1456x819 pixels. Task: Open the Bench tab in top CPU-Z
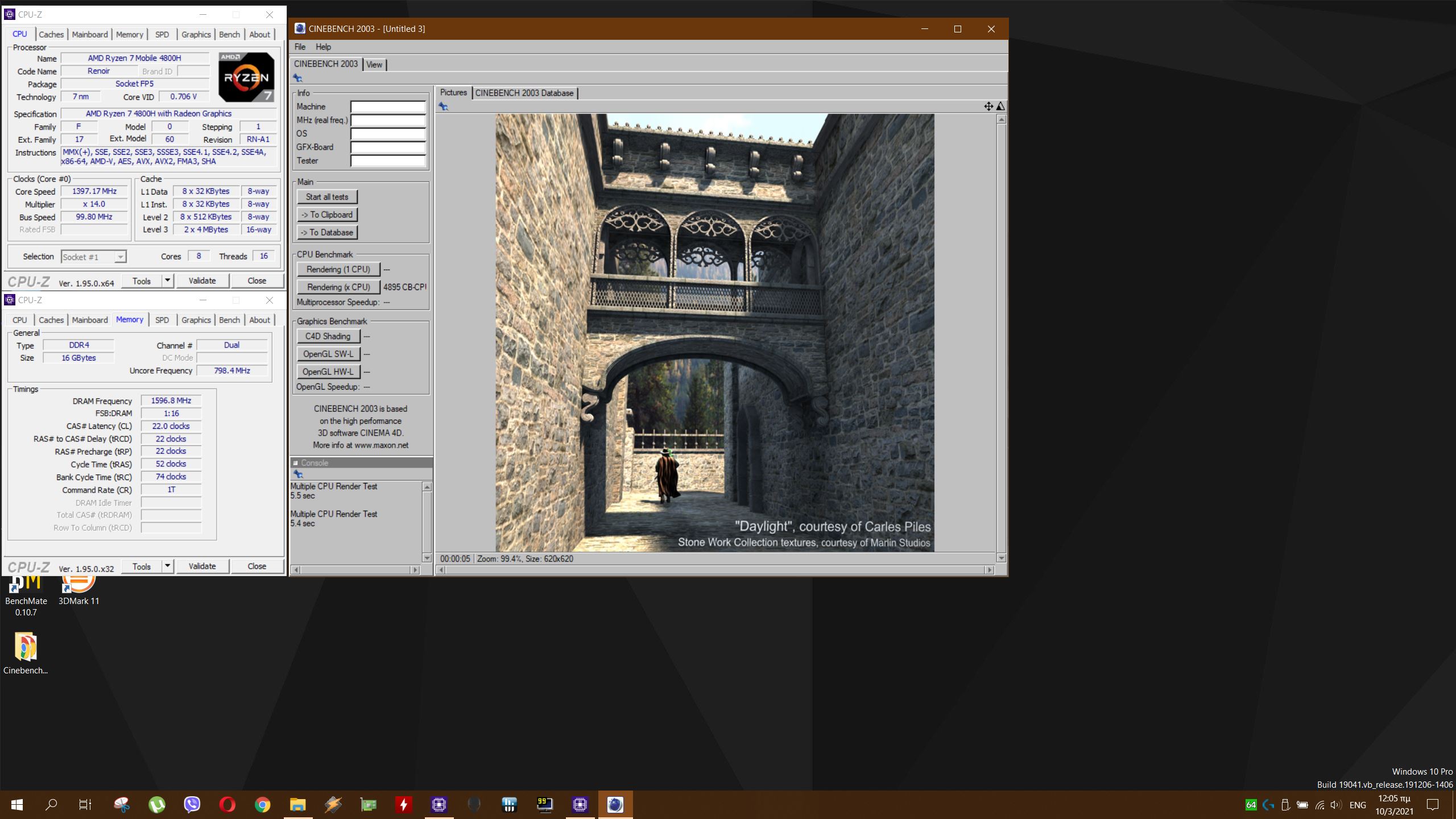pos(230,34)
